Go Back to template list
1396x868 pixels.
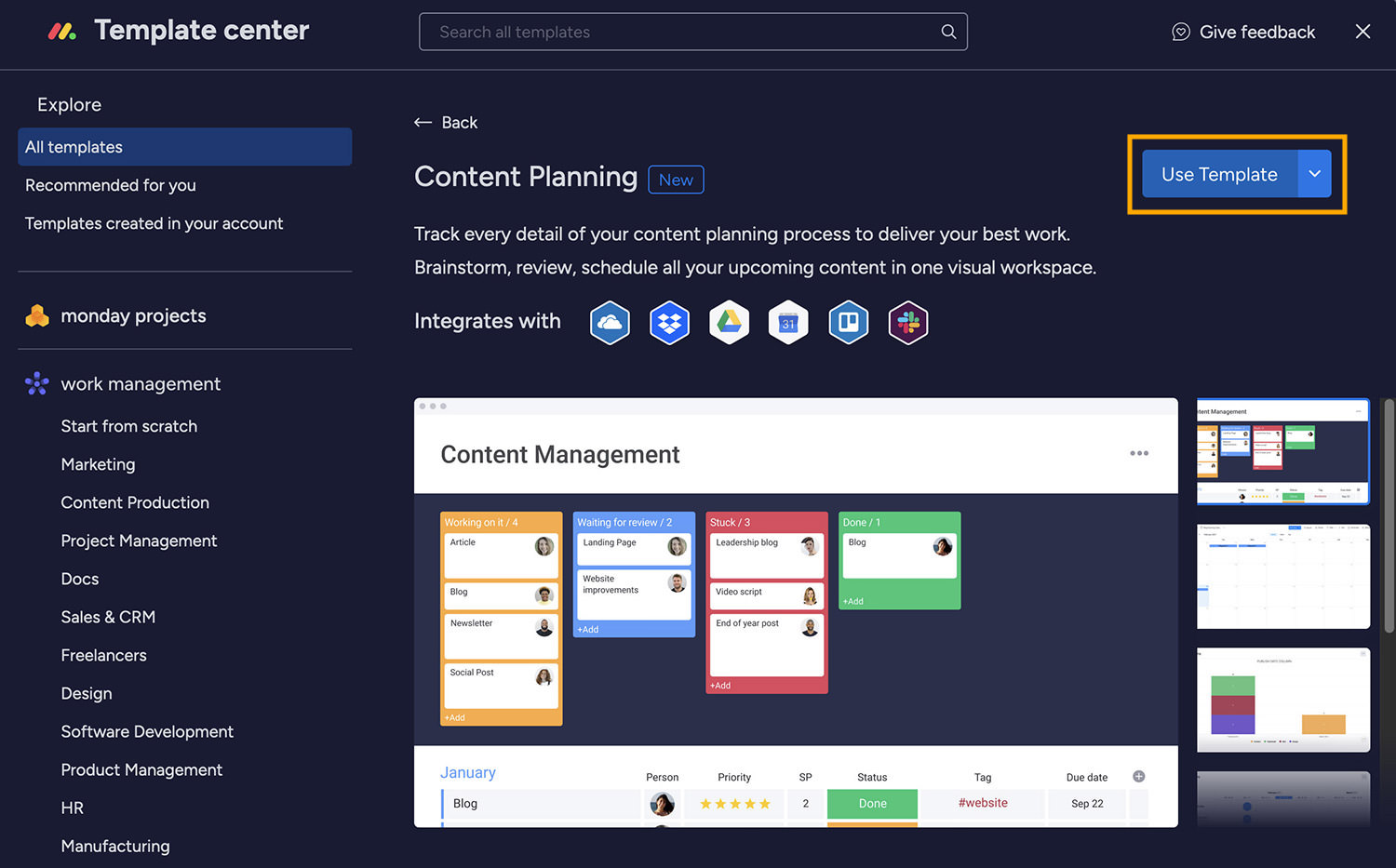[x=446, y=123]
